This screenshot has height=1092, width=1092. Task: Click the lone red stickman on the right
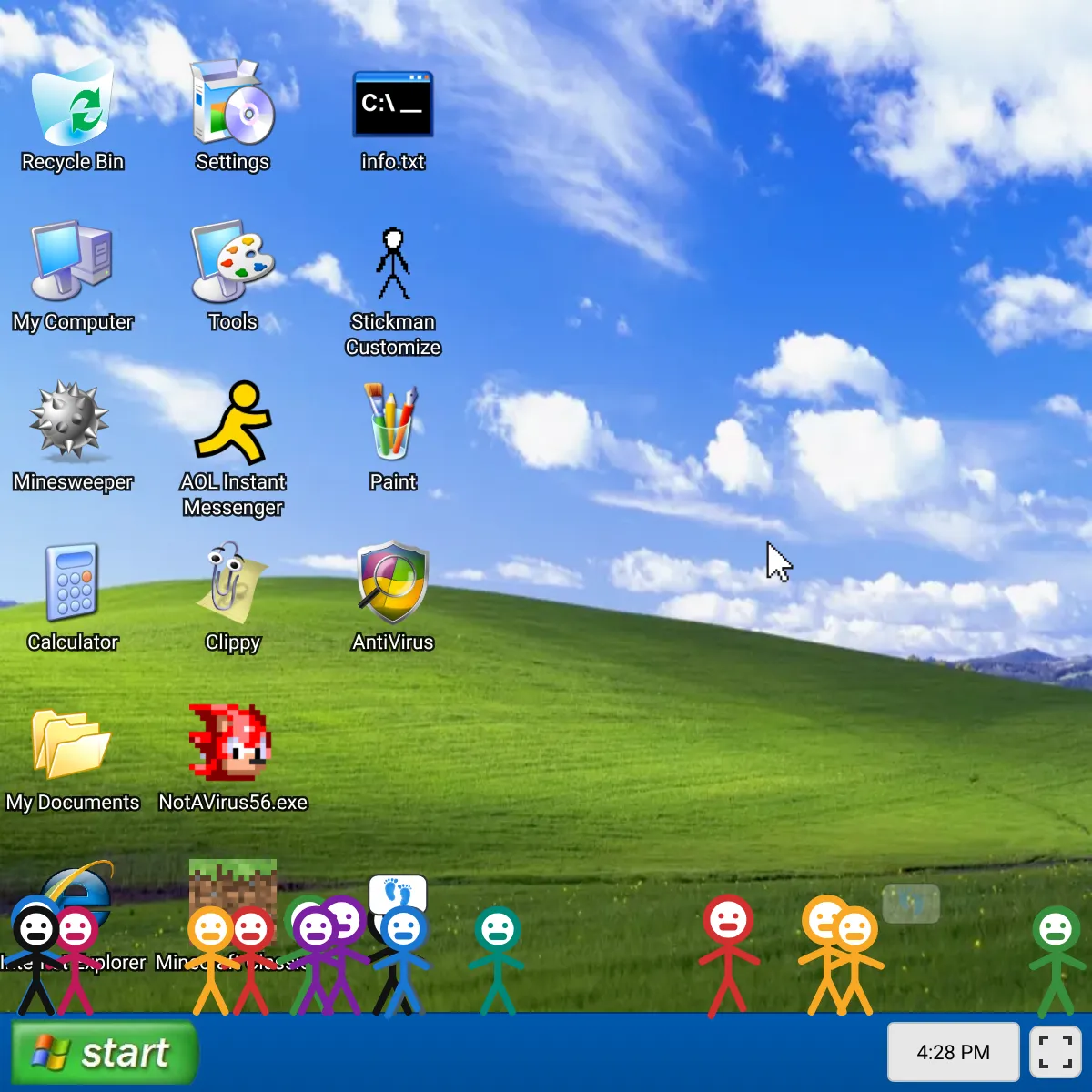pos(728,955)
